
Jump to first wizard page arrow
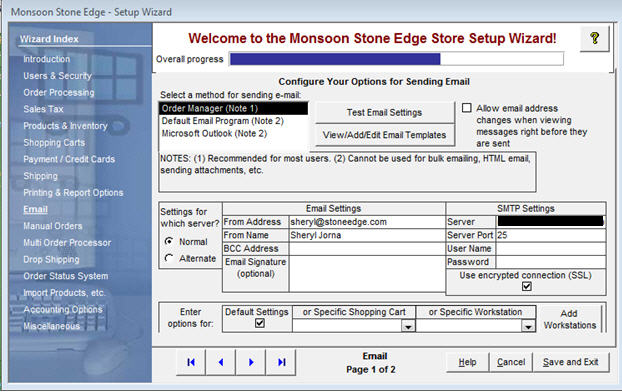click(x=191, y=362)
